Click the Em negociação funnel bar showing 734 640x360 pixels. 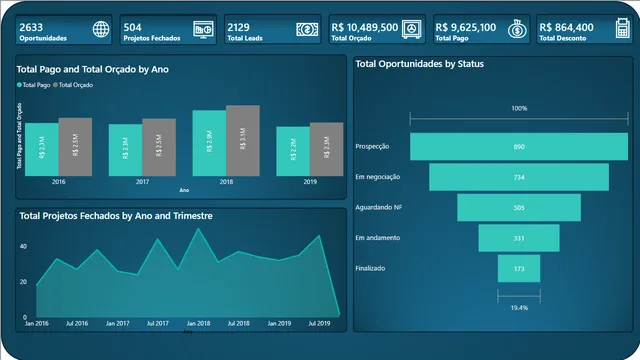point(519,177)
